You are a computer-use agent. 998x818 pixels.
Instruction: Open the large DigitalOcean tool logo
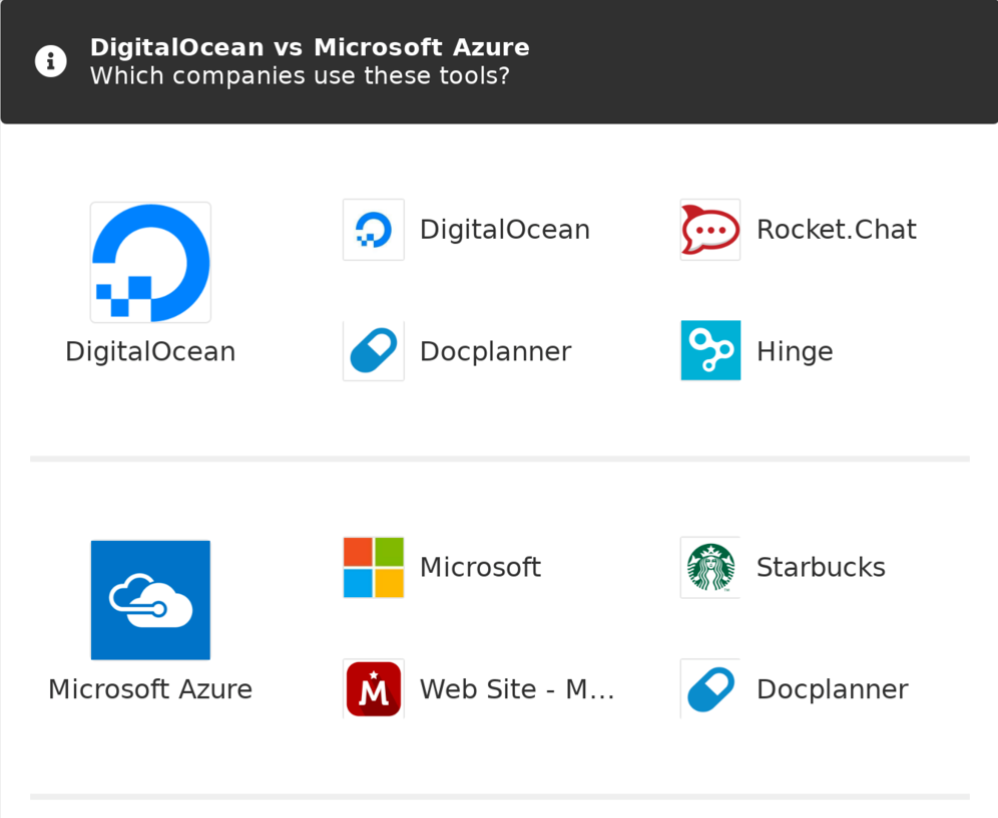151,262
